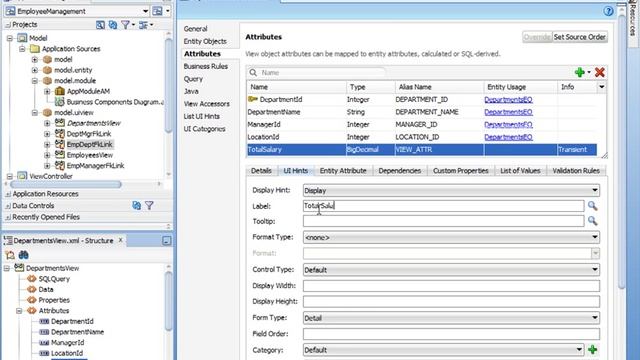Search label text resource magnifier icon
This screenshot has height=360, width=640.
[593, 206]
